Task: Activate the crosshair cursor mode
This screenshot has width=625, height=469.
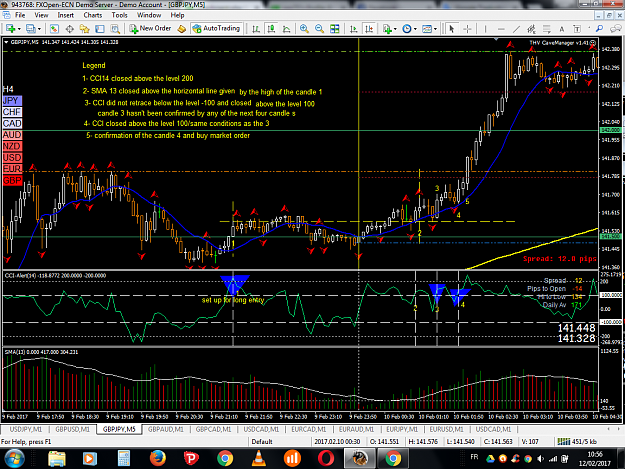Action: 467,29
